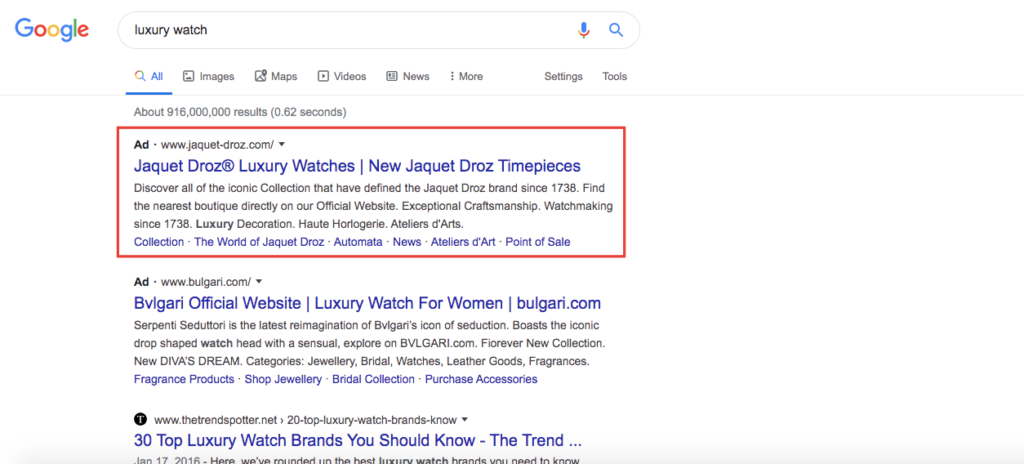
Task: Focus the search box containing 'luxury watch'
Action: click(378, 30)
